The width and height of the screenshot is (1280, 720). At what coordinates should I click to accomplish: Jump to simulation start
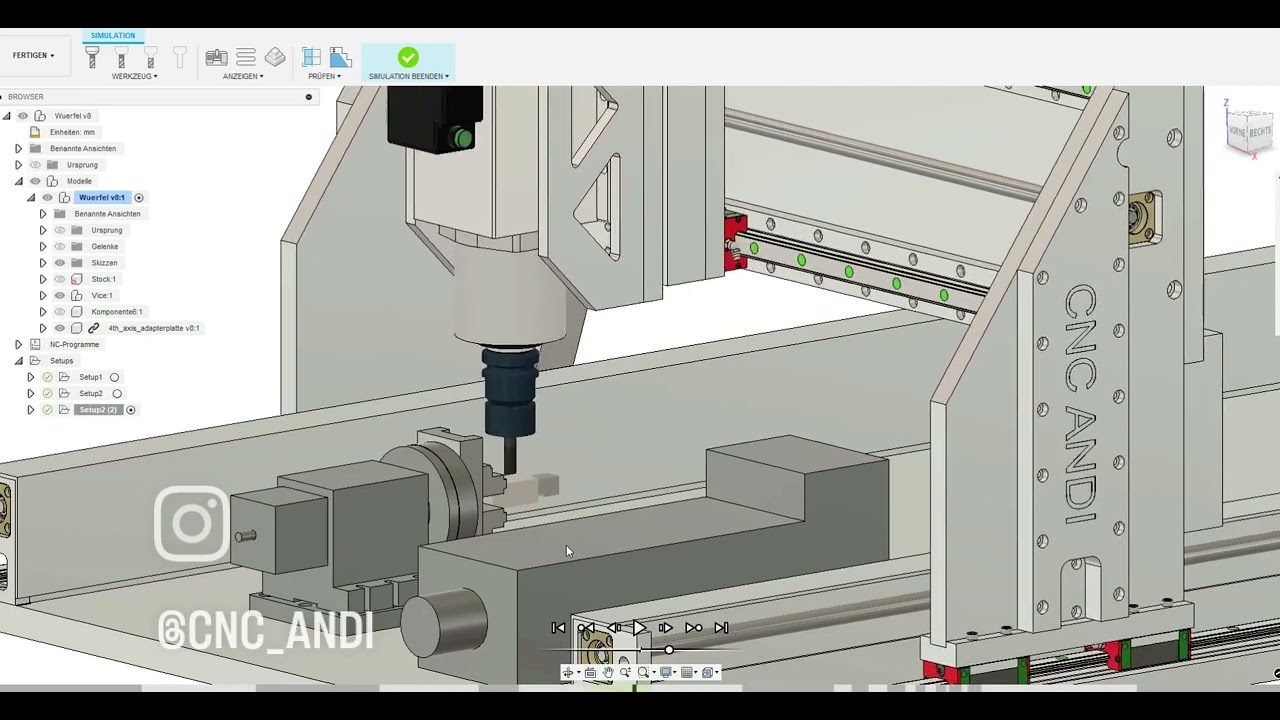coord(558,628)
